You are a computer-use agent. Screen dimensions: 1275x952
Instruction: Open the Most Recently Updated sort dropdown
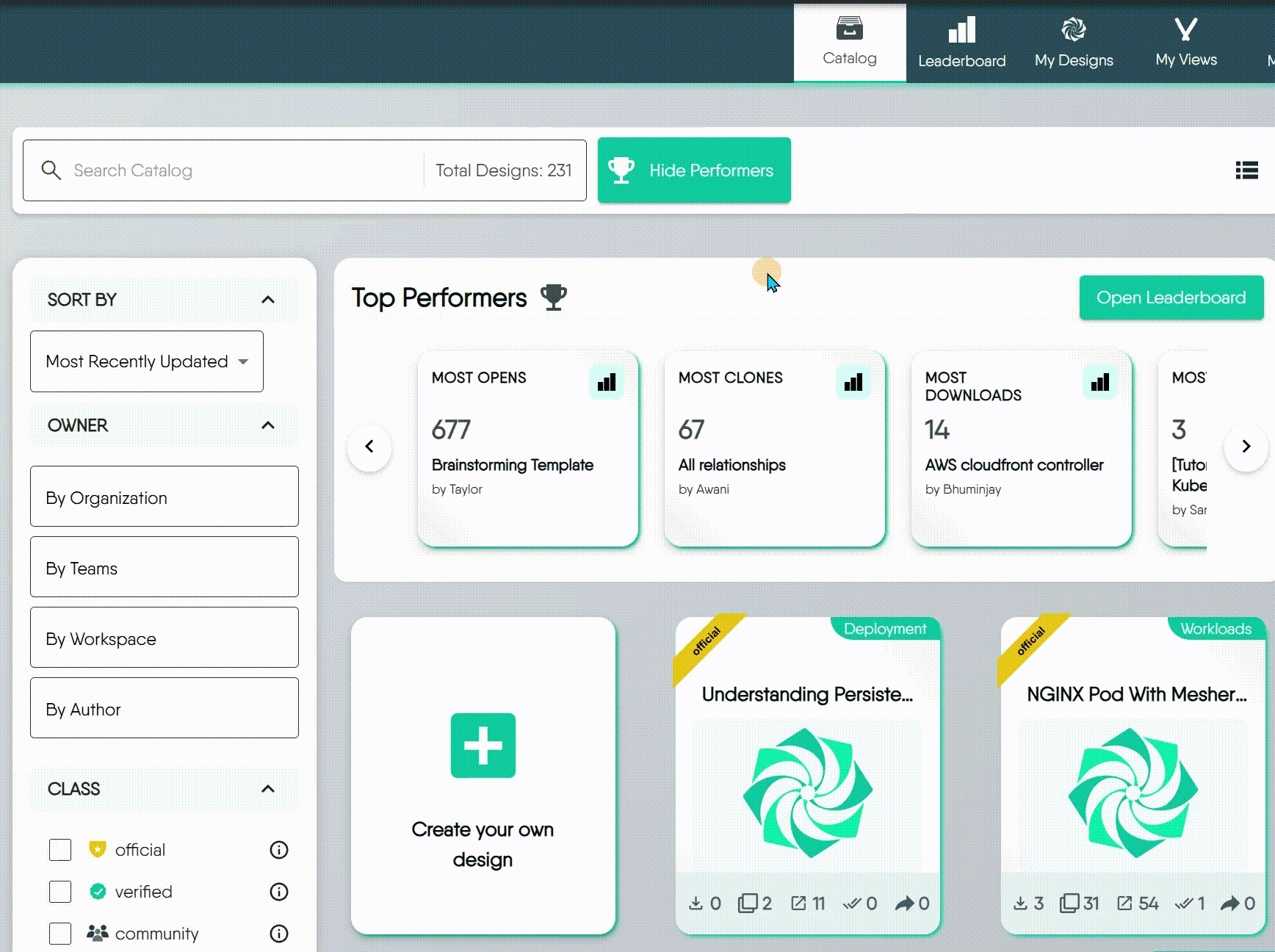click(x=146, y=361)
